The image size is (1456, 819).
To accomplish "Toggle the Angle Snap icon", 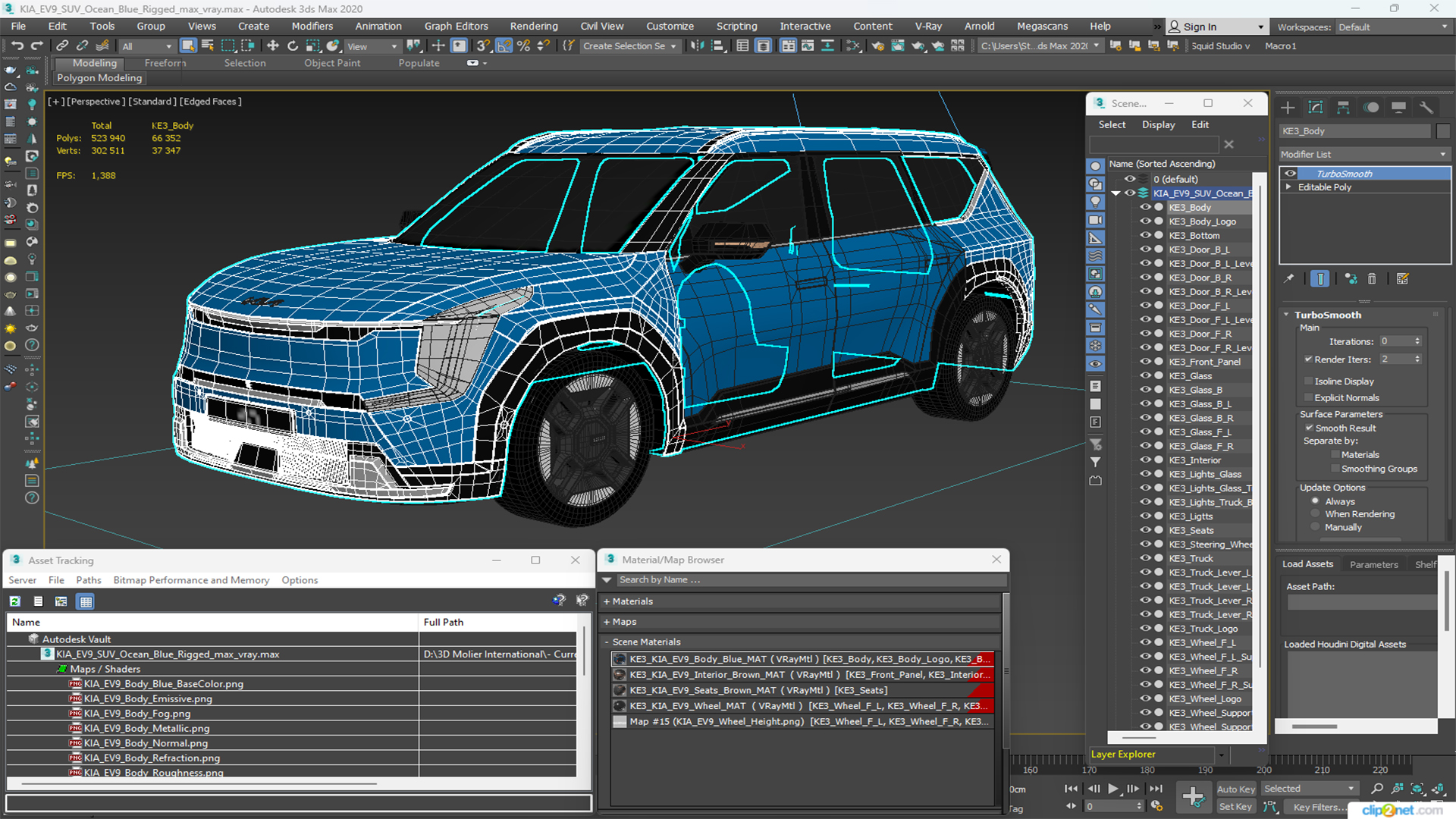I will 504,46.
